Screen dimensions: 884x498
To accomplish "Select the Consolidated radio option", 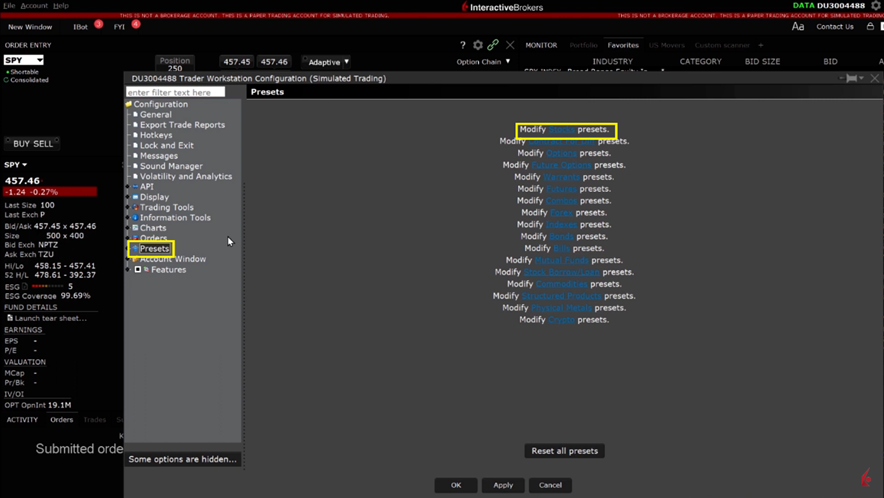I will pyautogui.click(x=7, y=80).
